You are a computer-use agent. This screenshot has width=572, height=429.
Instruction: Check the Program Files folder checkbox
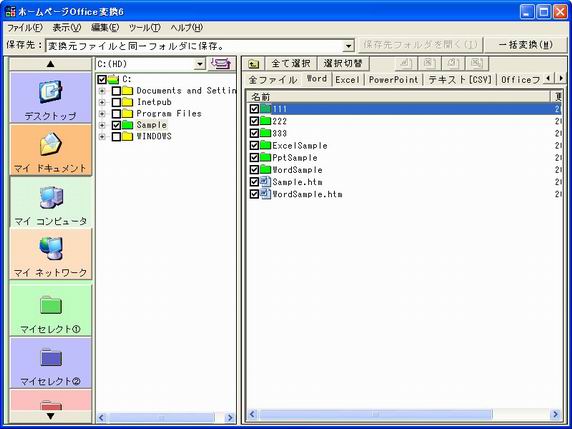click(x=116, y=113)
